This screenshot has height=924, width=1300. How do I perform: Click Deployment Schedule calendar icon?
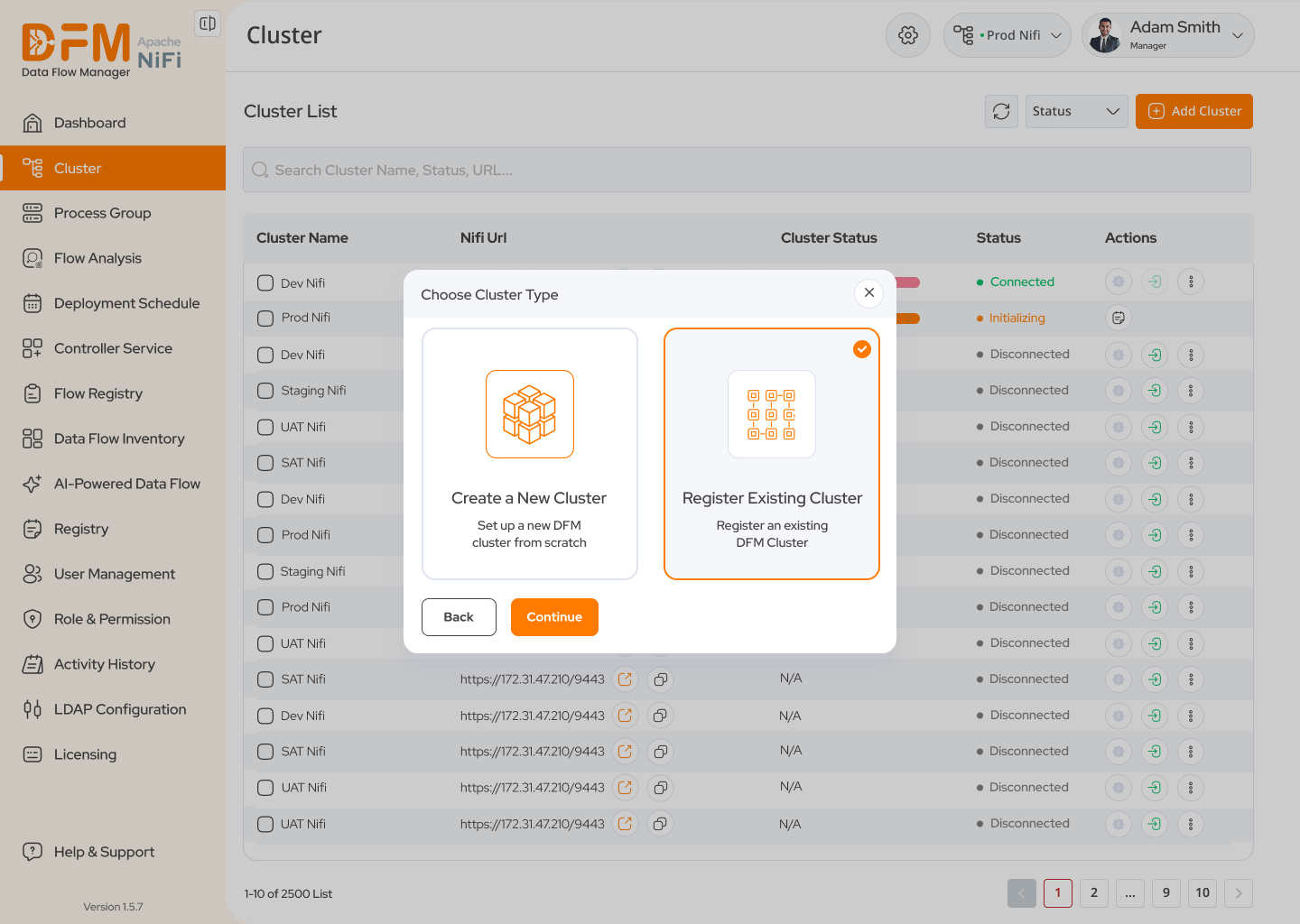[x=32, y=303]
